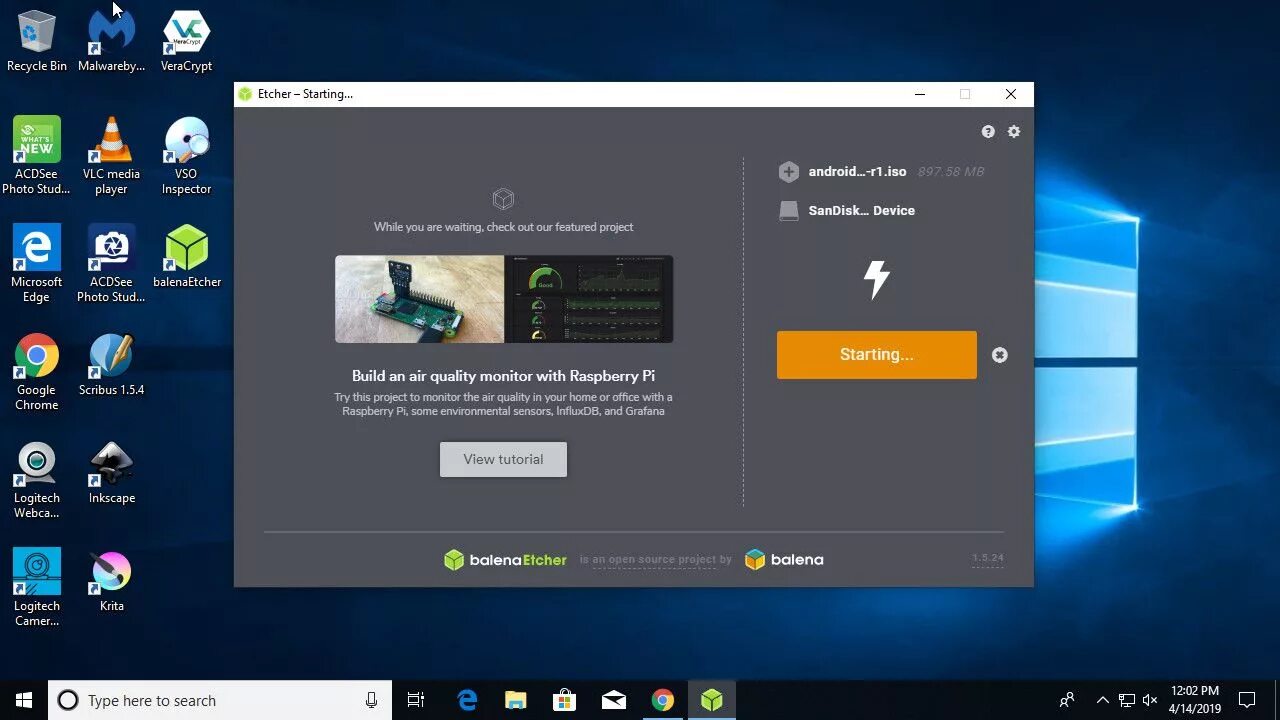Open VLC media player desktop shortcut
This screenshot has height=720, width=1280.
[112, 156]
